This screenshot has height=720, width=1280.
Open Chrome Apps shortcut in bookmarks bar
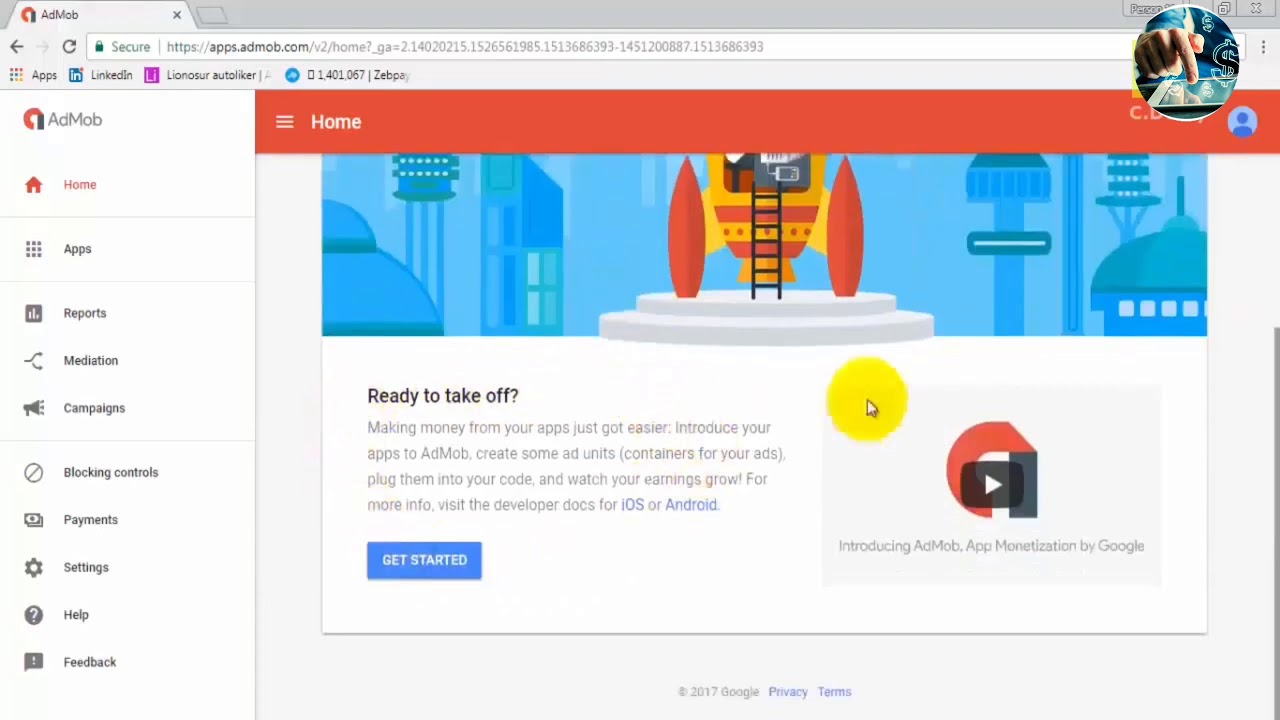tap(33, 75)
